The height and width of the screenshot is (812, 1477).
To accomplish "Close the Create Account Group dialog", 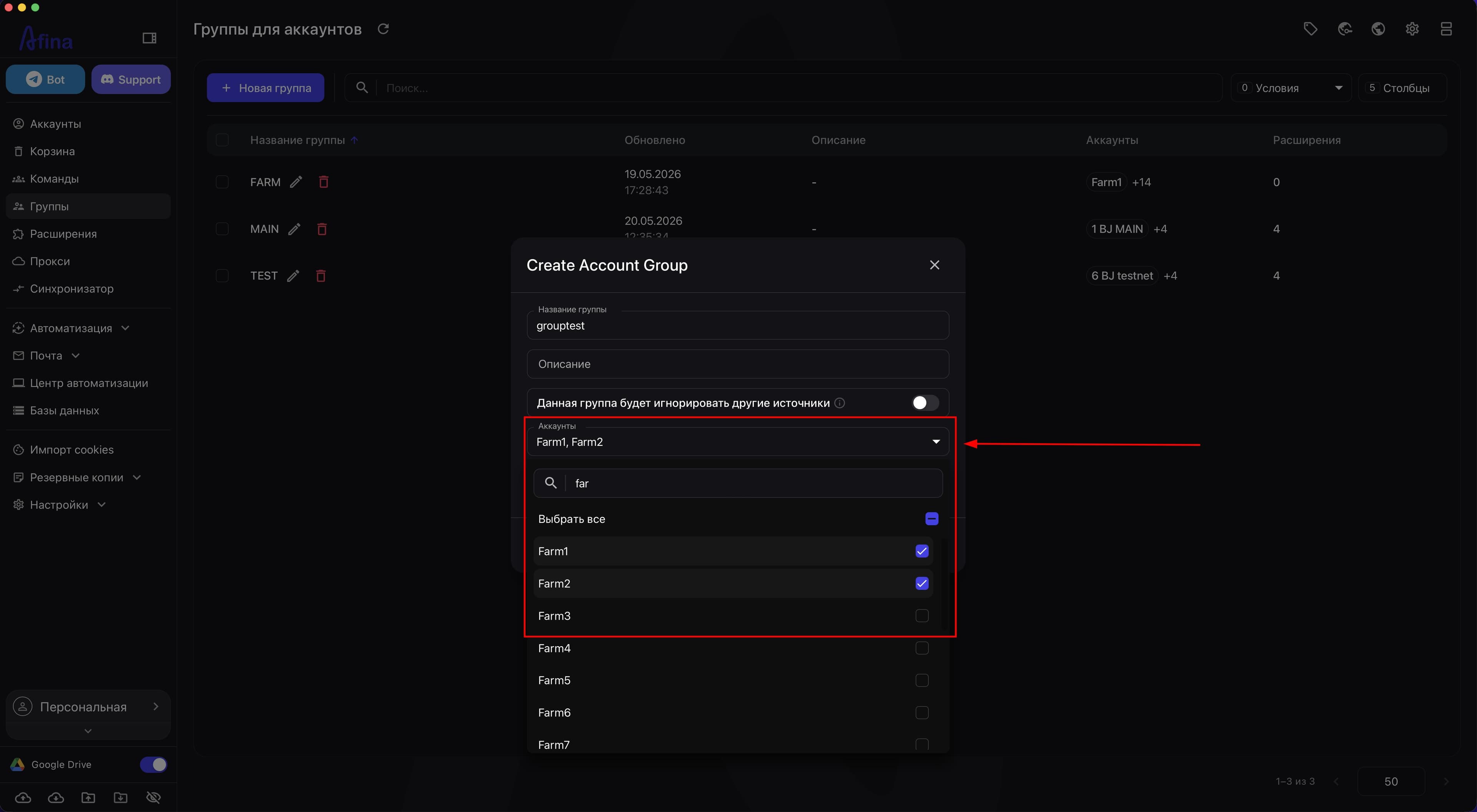I will [x=935, y=265].
